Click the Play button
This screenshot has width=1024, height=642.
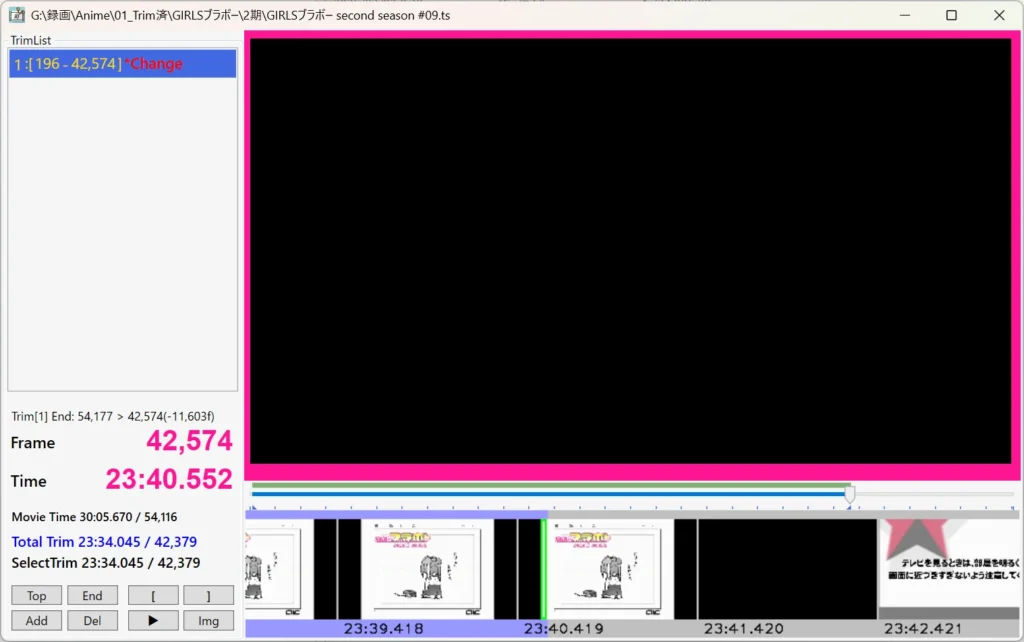tap(153, 620)
